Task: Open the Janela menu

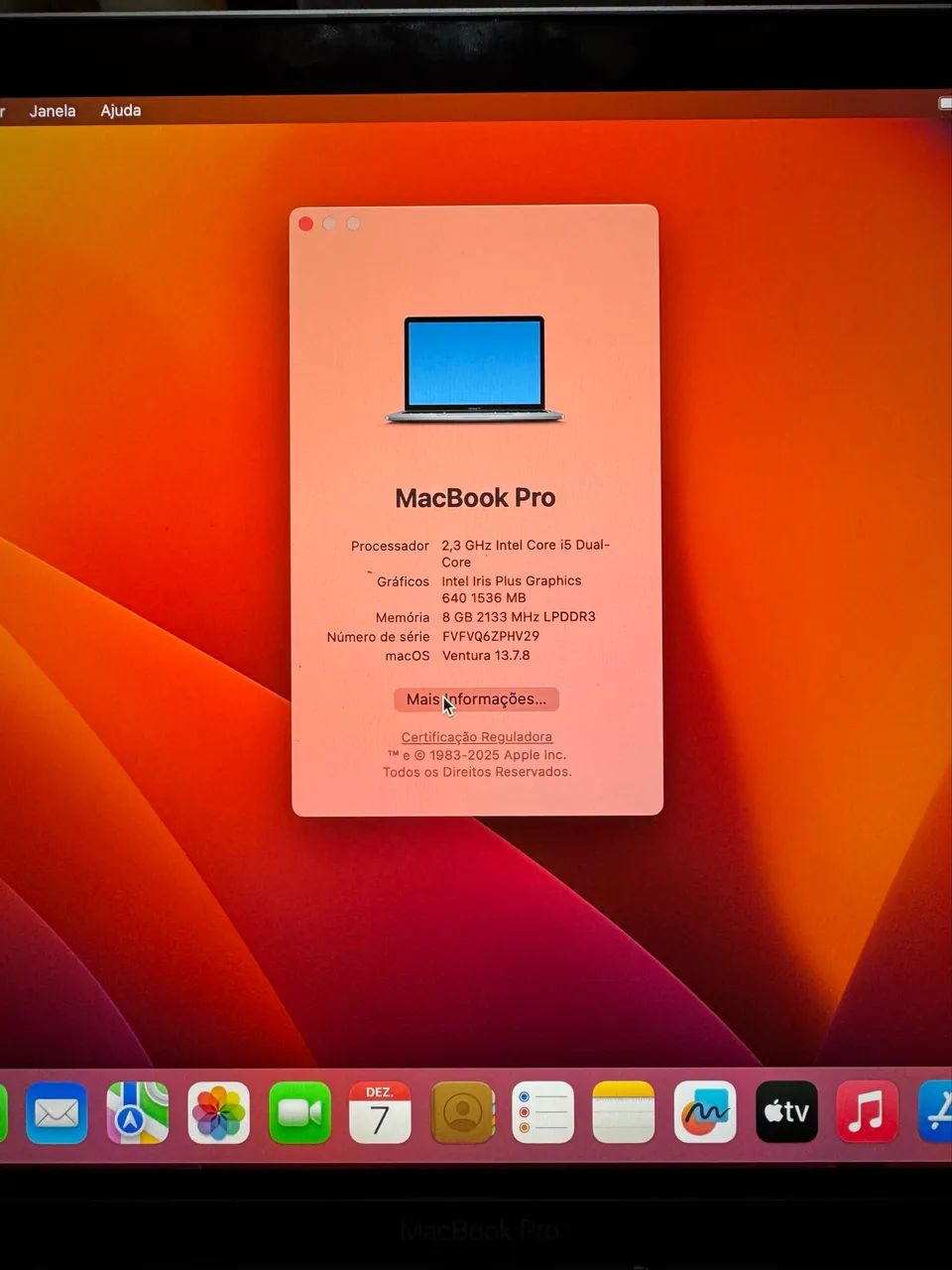Action: [52, 110]
